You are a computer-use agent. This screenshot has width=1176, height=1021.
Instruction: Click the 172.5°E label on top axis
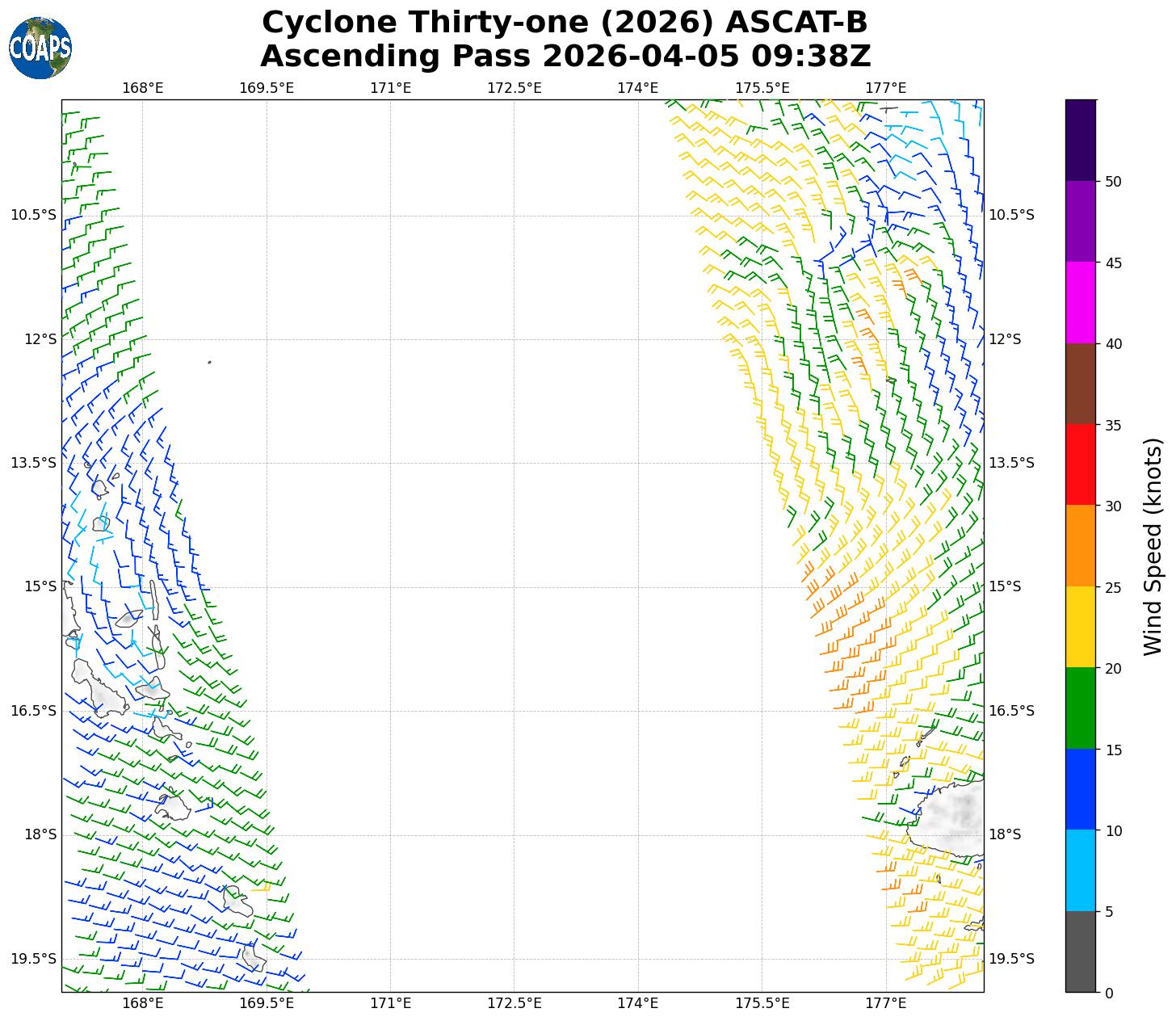click(514, 88)
